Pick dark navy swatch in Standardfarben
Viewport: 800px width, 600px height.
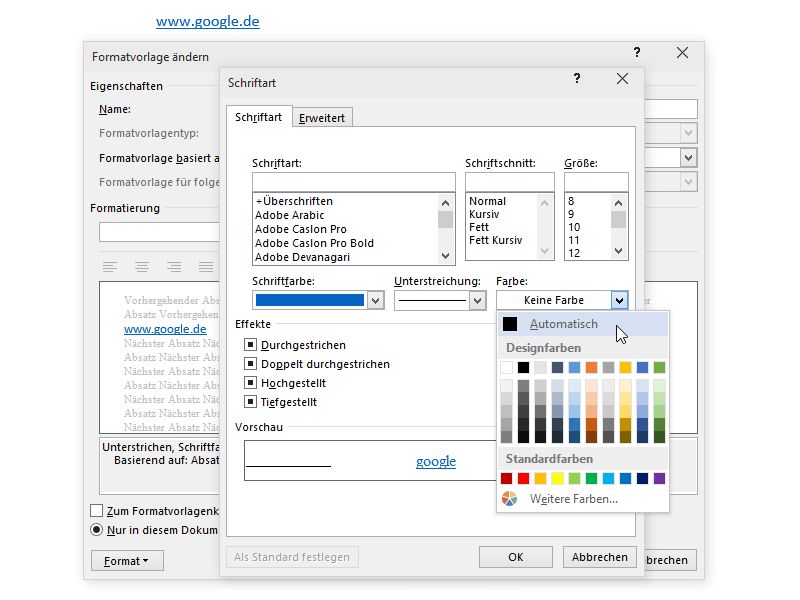[x=642, y=478]
